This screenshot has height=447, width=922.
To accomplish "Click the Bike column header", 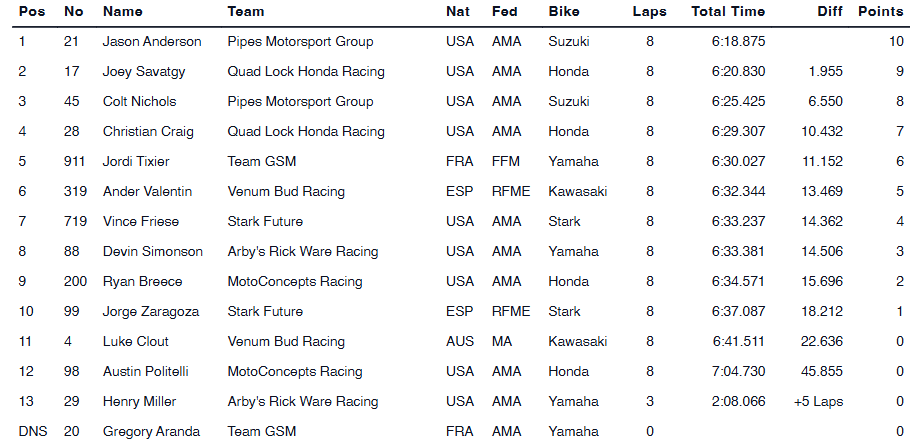I will (x=564, y=12).
